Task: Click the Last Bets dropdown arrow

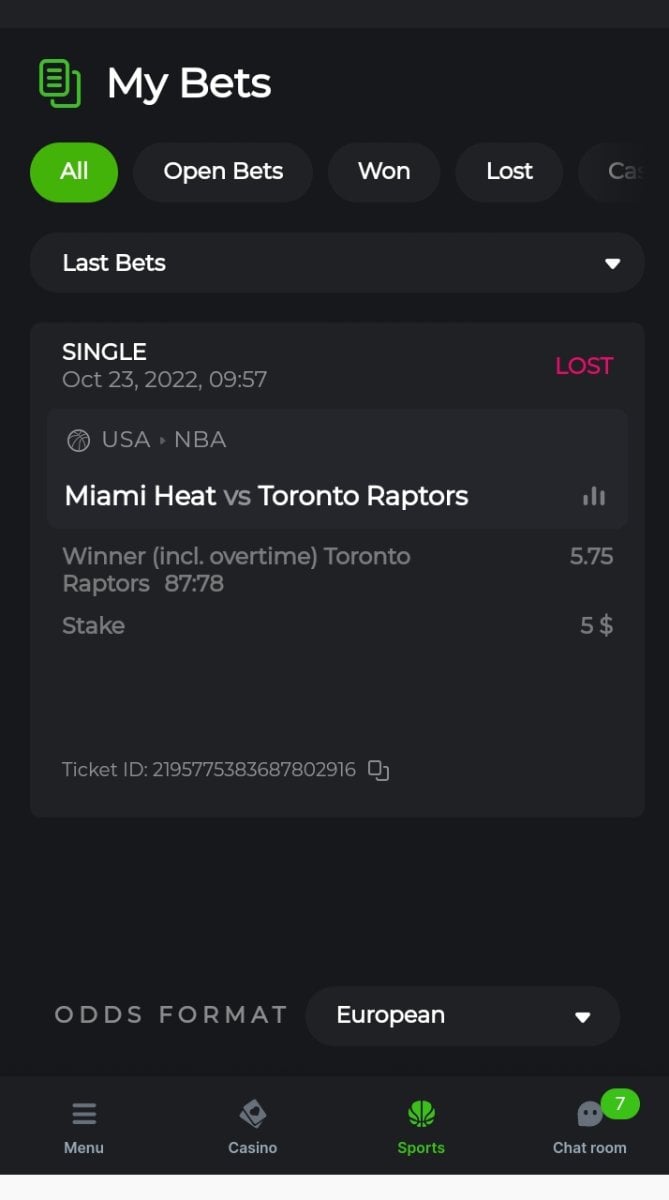Action: (612, 264)
